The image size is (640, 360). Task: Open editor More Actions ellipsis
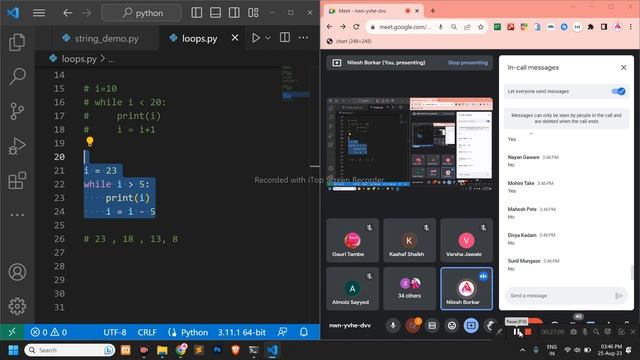303,38
